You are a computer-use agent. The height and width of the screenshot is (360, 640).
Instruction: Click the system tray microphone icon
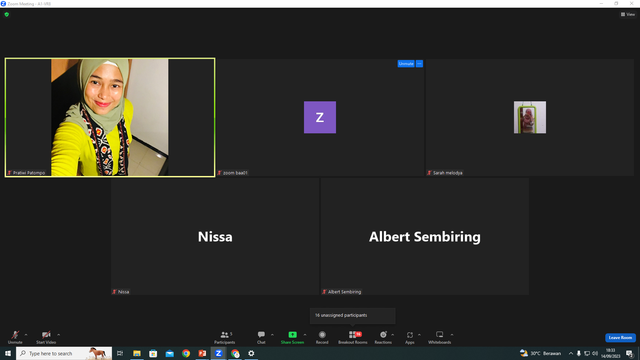pyautogui.click(x=578, y=353)
